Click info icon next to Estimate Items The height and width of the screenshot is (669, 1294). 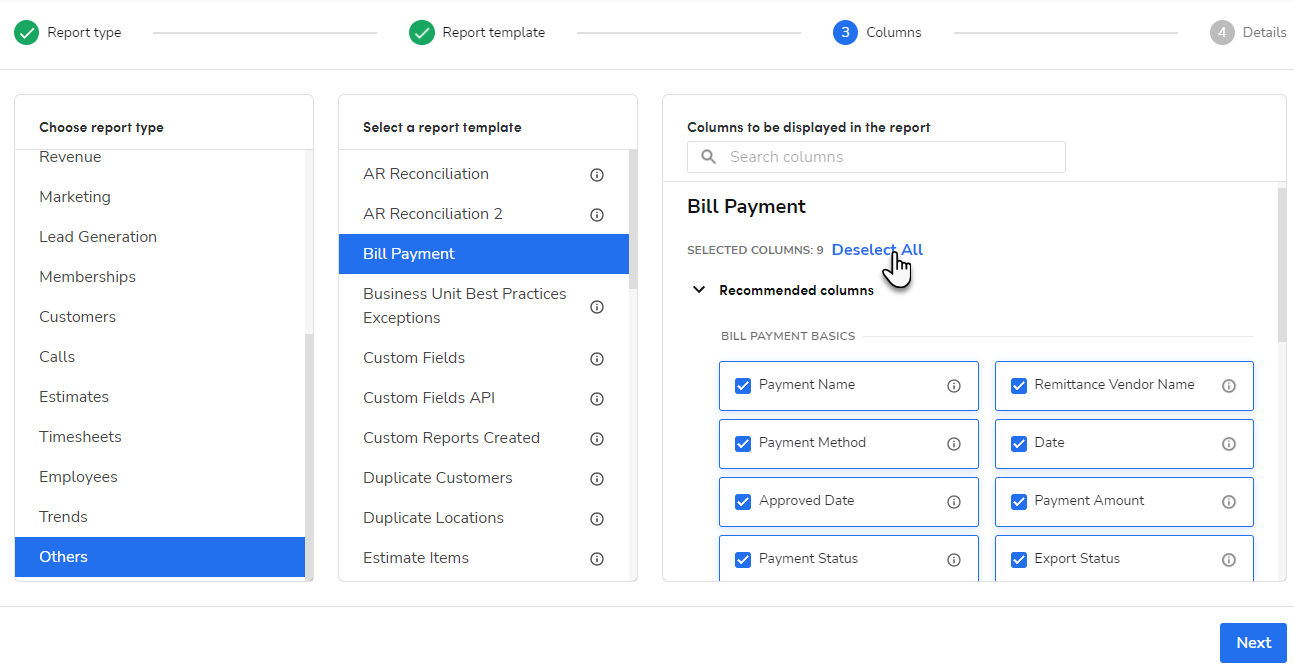click(x=597, y=559)
